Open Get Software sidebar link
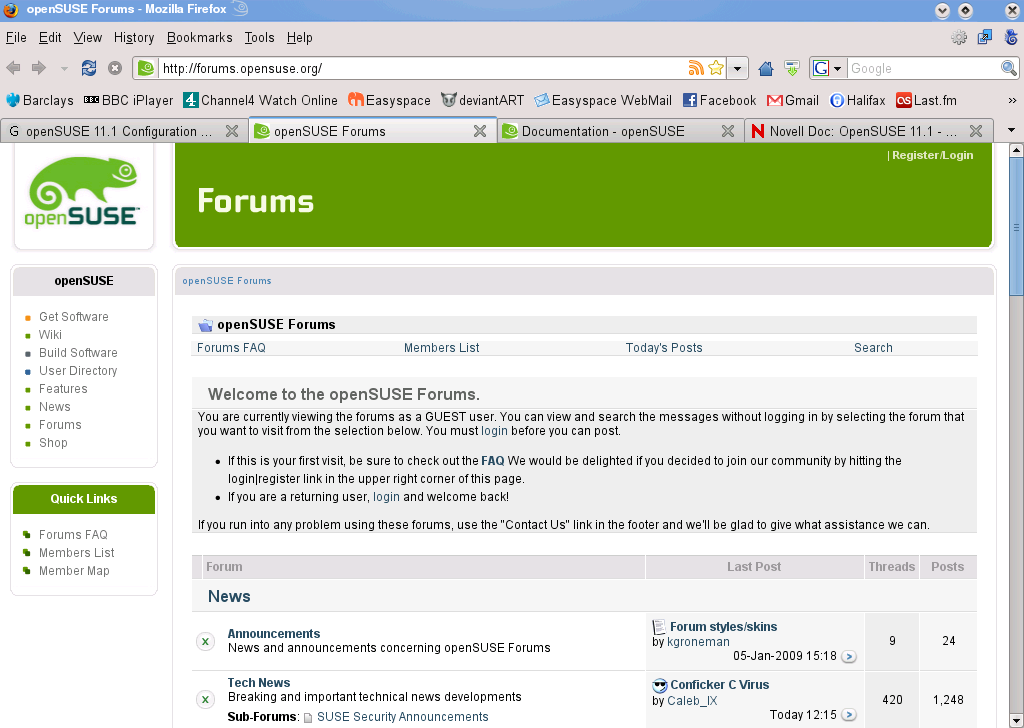 point(74,317)
